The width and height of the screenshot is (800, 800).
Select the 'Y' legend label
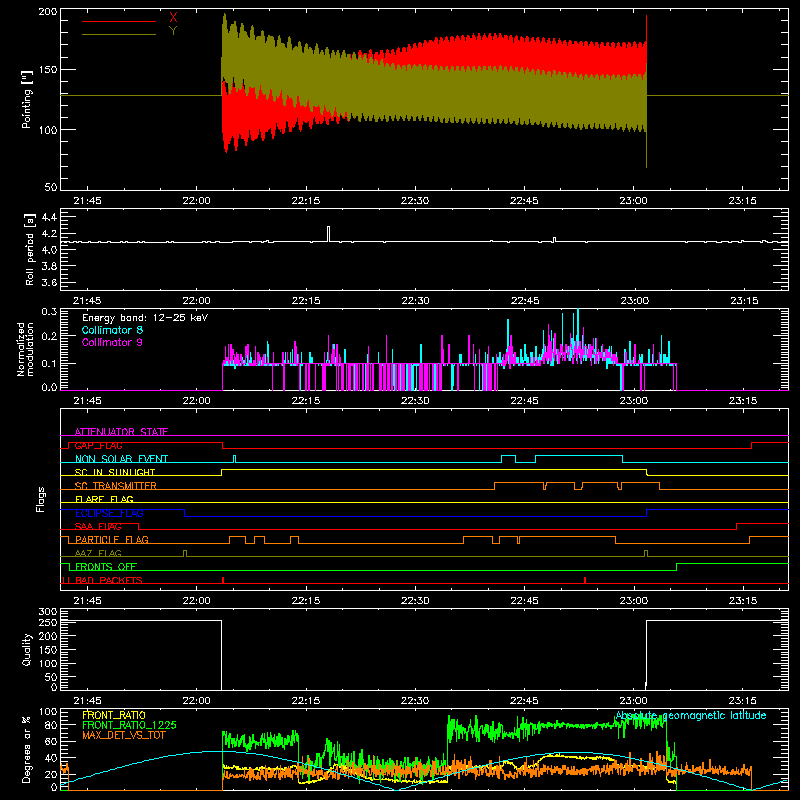click(173, 31)
